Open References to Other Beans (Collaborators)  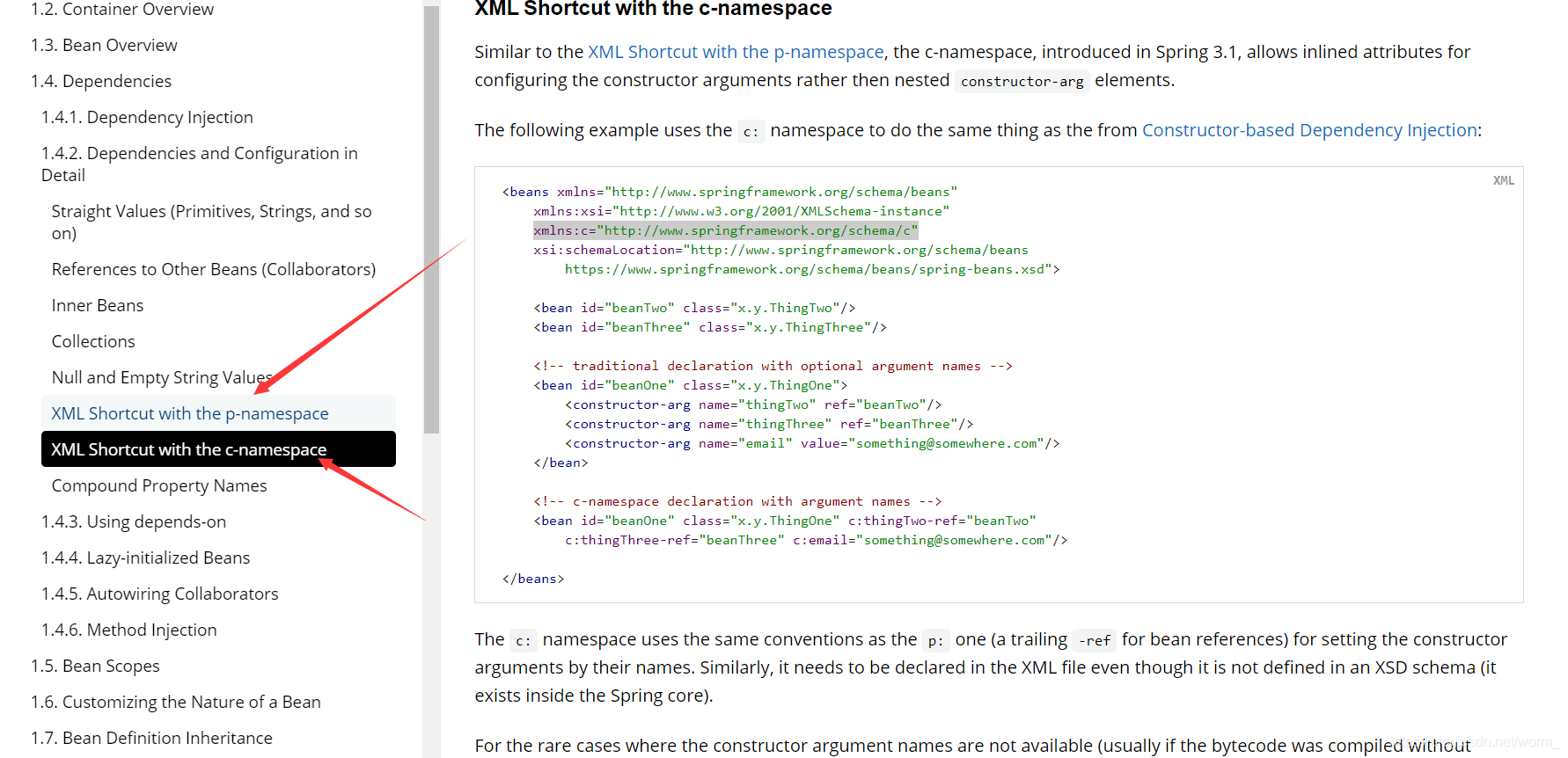pos(214,269)
